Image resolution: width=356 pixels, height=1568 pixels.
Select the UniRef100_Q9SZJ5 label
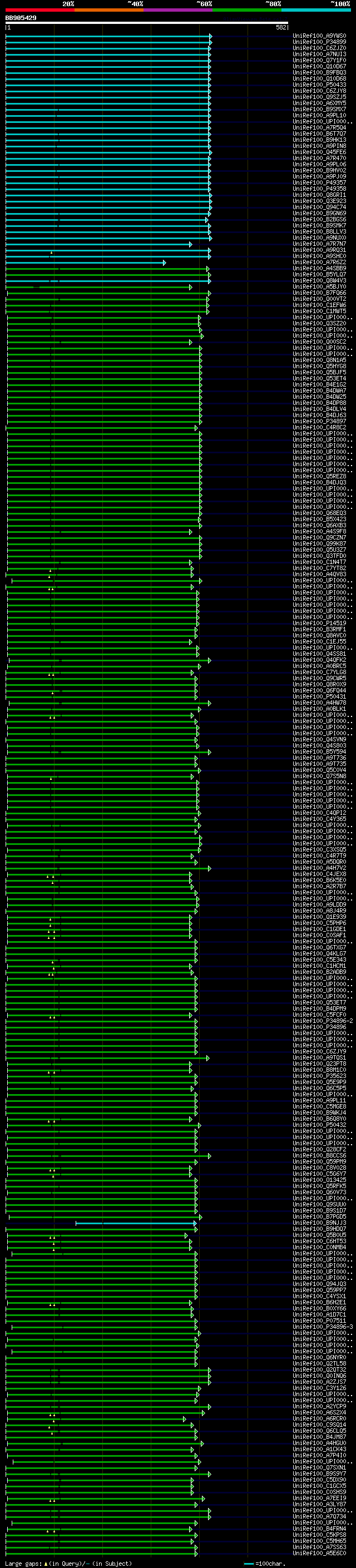point(319,97)
